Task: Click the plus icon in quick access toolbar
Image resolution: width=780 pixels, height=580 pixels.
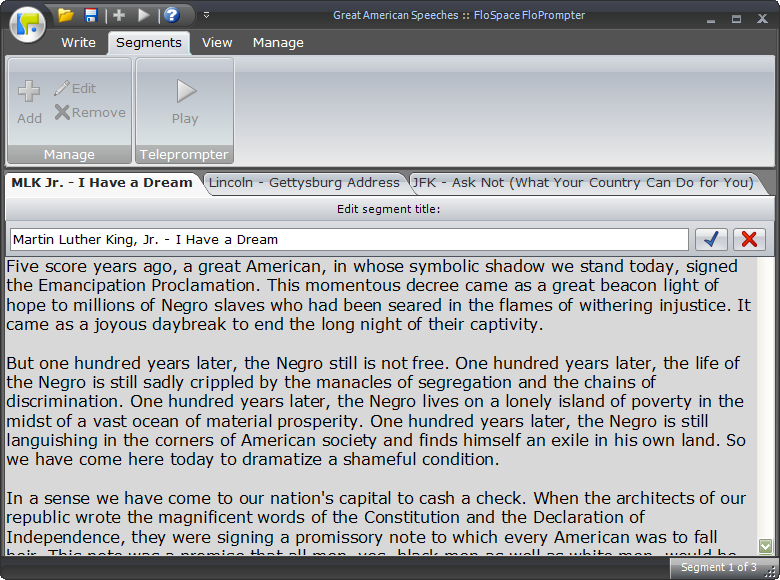Action: 119,15
